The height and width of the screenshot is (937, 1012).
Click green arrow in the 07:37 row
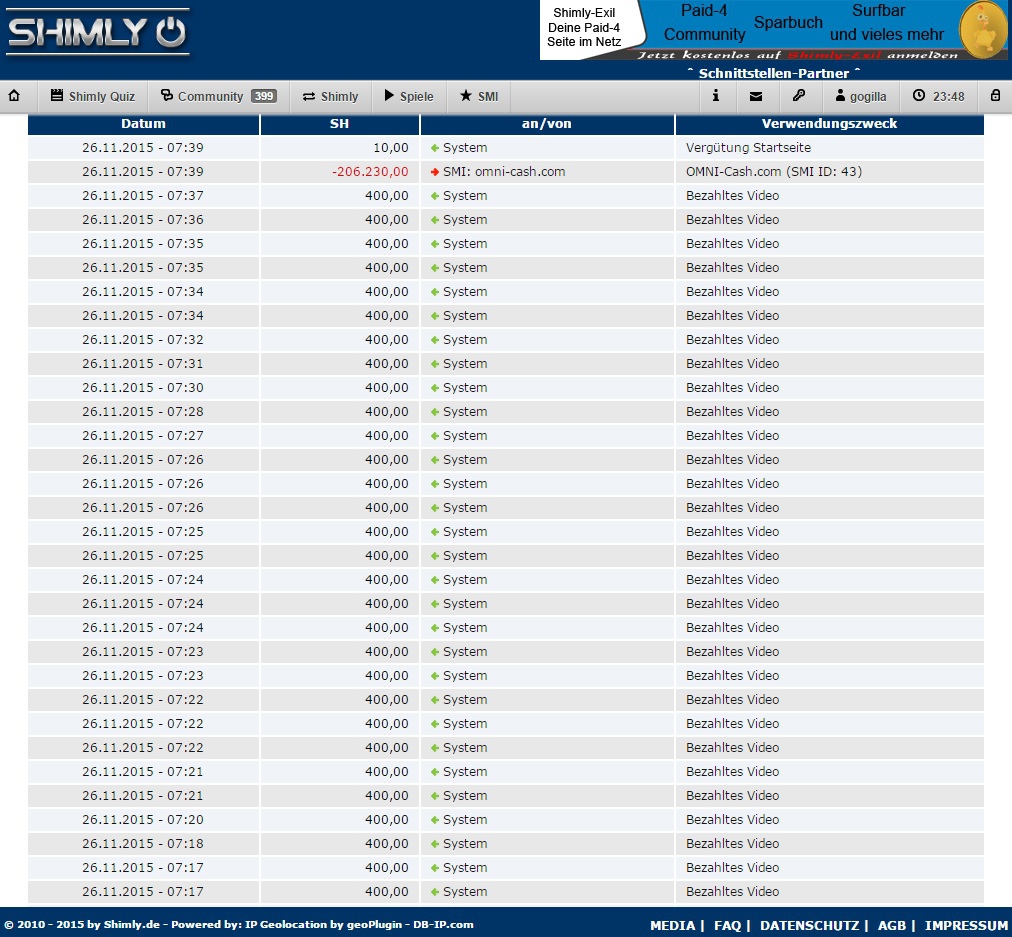(435, 196)
